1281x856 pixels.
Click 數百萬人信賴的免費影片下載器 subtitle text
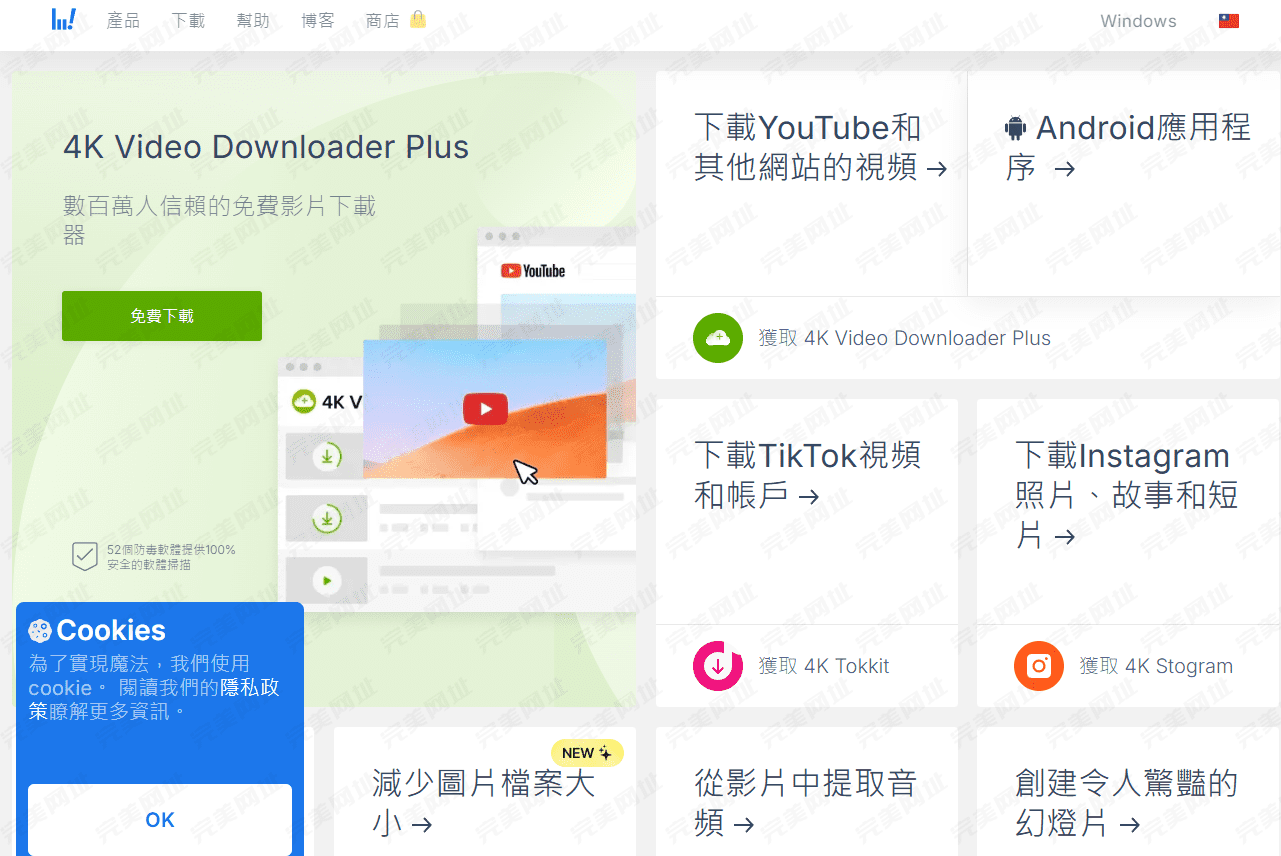tap(220, 220)
